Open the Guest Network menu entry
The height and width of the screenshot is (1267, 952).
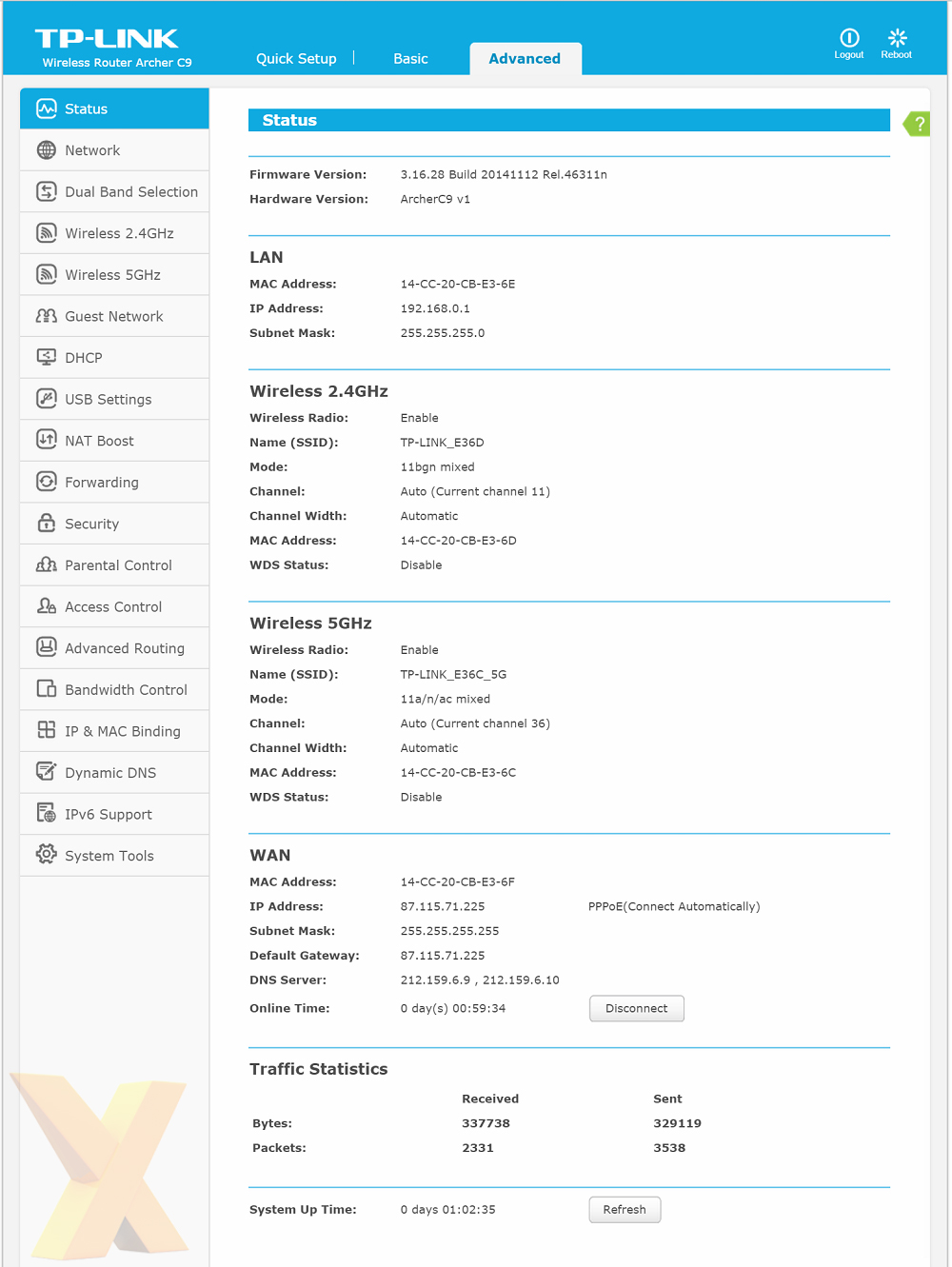click(114, 316)
